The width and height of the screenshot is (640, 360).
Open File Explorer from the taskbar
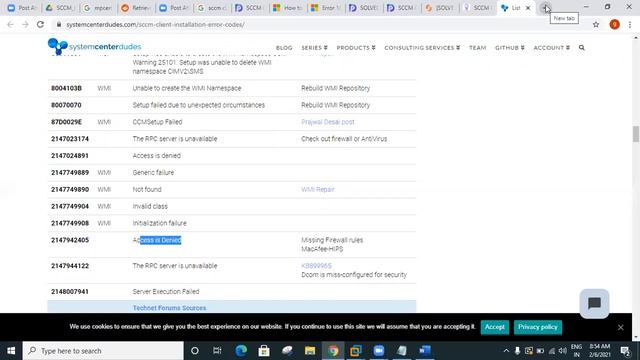coord(310,351)
